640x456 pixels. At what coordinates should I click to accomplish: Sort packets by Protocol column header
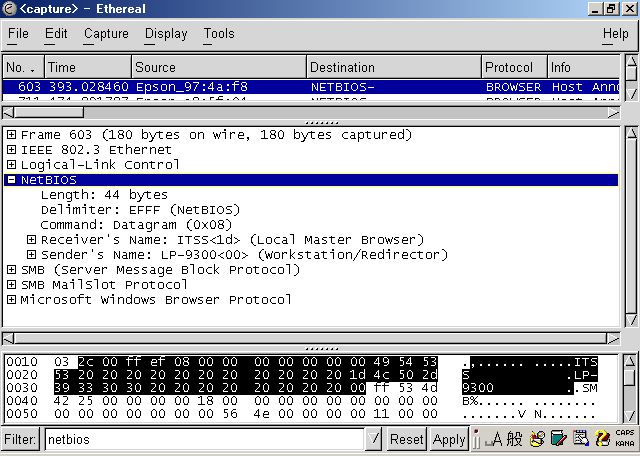pyautogui.click(x=514, y=67)
